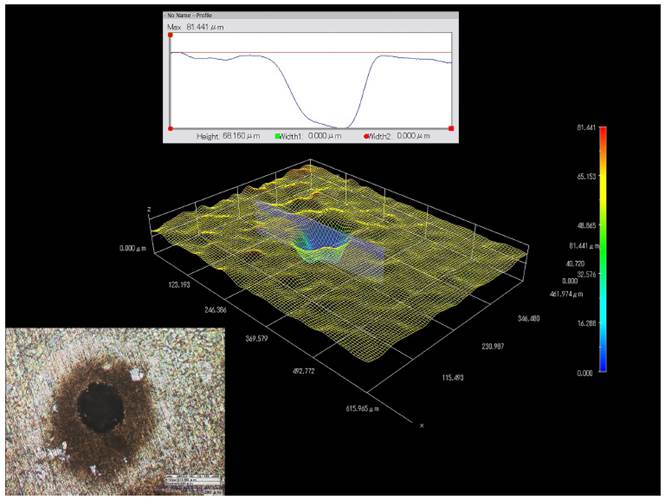Click the valley bottom of profile curve
Screen dimensions: 665x500
338,126
